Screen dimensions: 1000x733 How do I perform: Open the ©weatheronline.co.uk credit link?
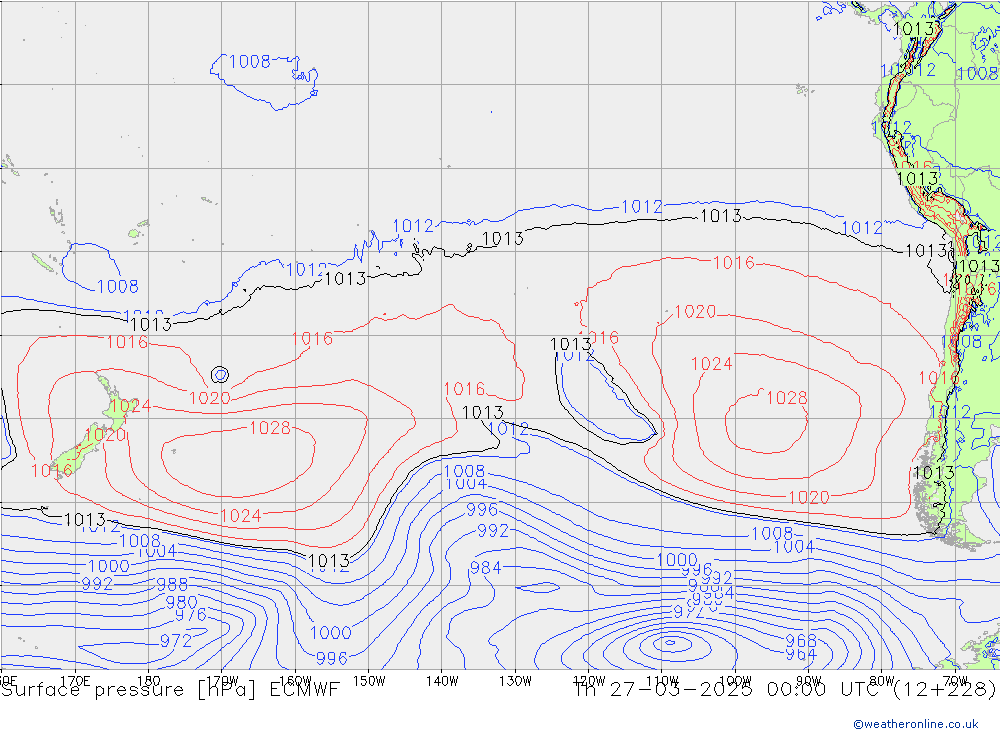[x=916, y=724]
